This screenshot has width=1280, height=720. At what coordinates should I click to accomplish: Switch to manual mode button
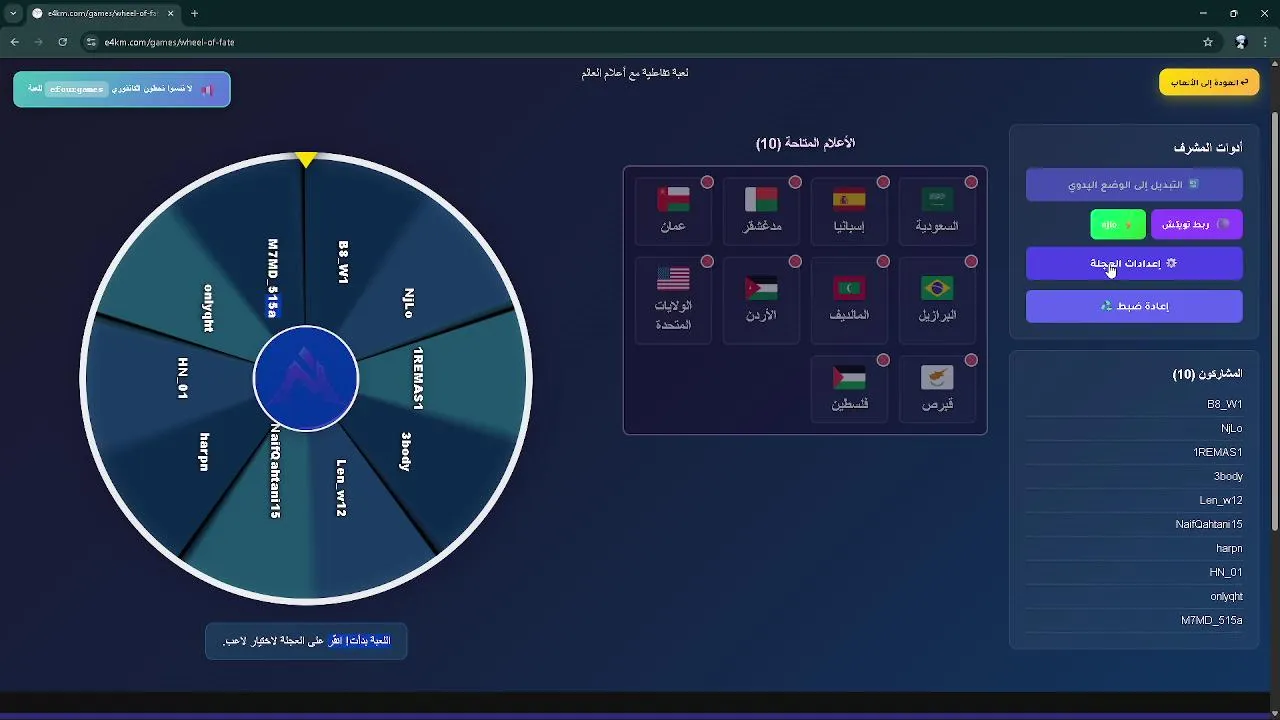click(1134, 184)
